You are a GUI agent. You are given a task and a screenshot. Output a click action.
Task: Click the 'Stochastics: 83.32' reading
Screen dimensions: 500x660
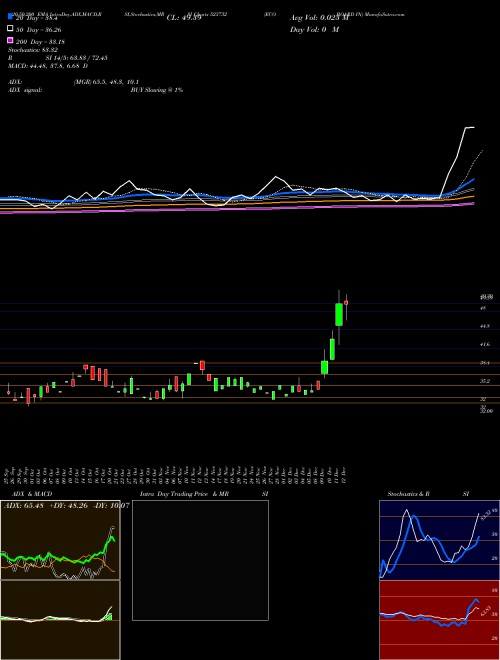pos(33,50)
